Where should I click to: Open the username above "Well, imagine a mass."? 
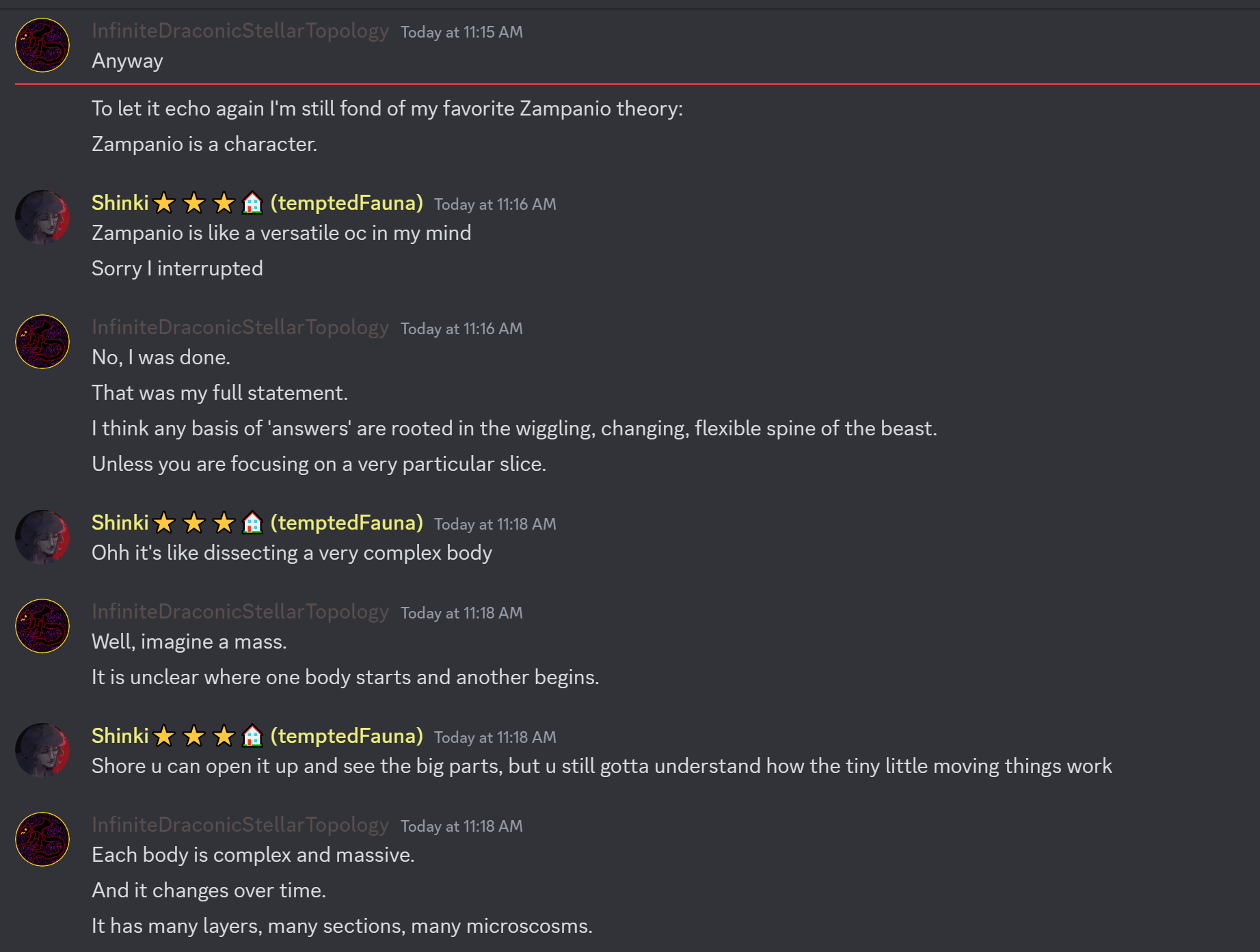click(240, 612)
